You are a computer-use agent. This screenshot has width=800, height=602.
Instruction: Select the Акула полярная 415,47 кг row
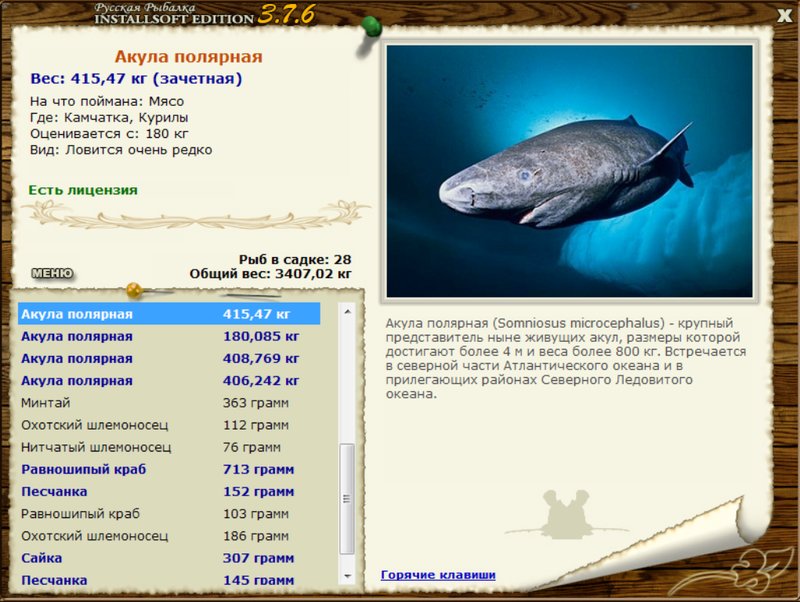(169, 314)
